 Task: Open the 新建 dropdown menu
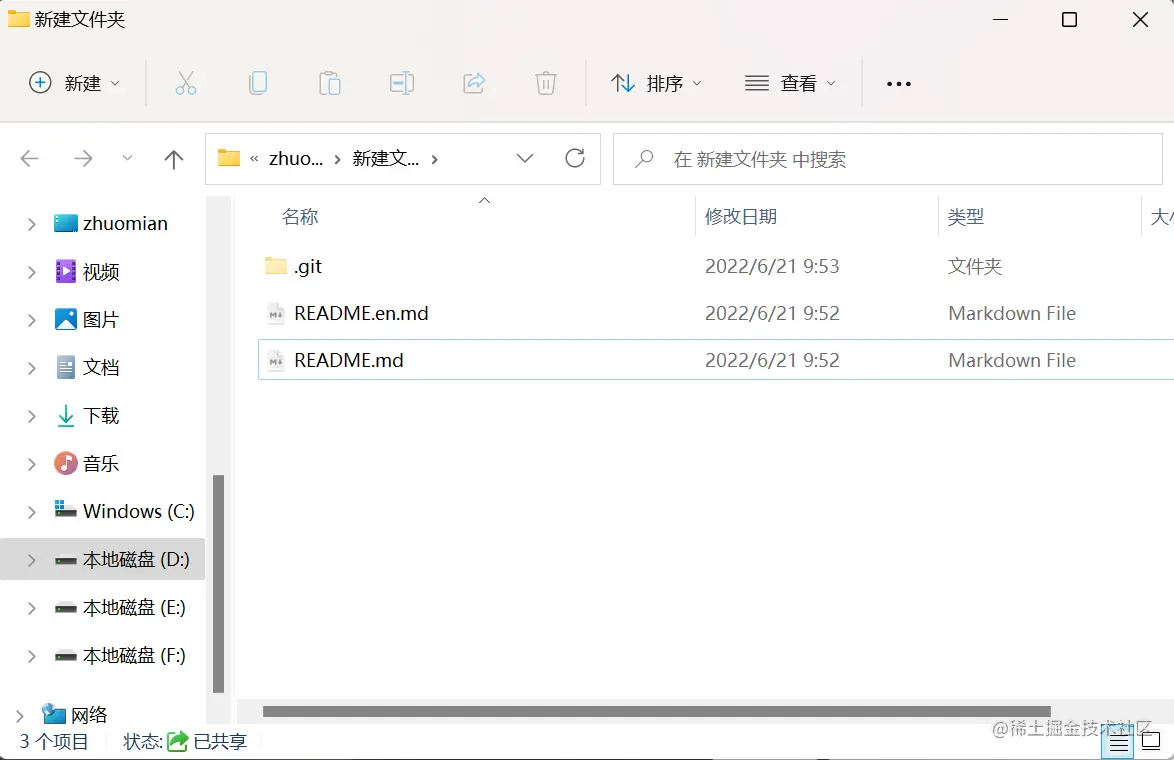[x=75, y=83]
